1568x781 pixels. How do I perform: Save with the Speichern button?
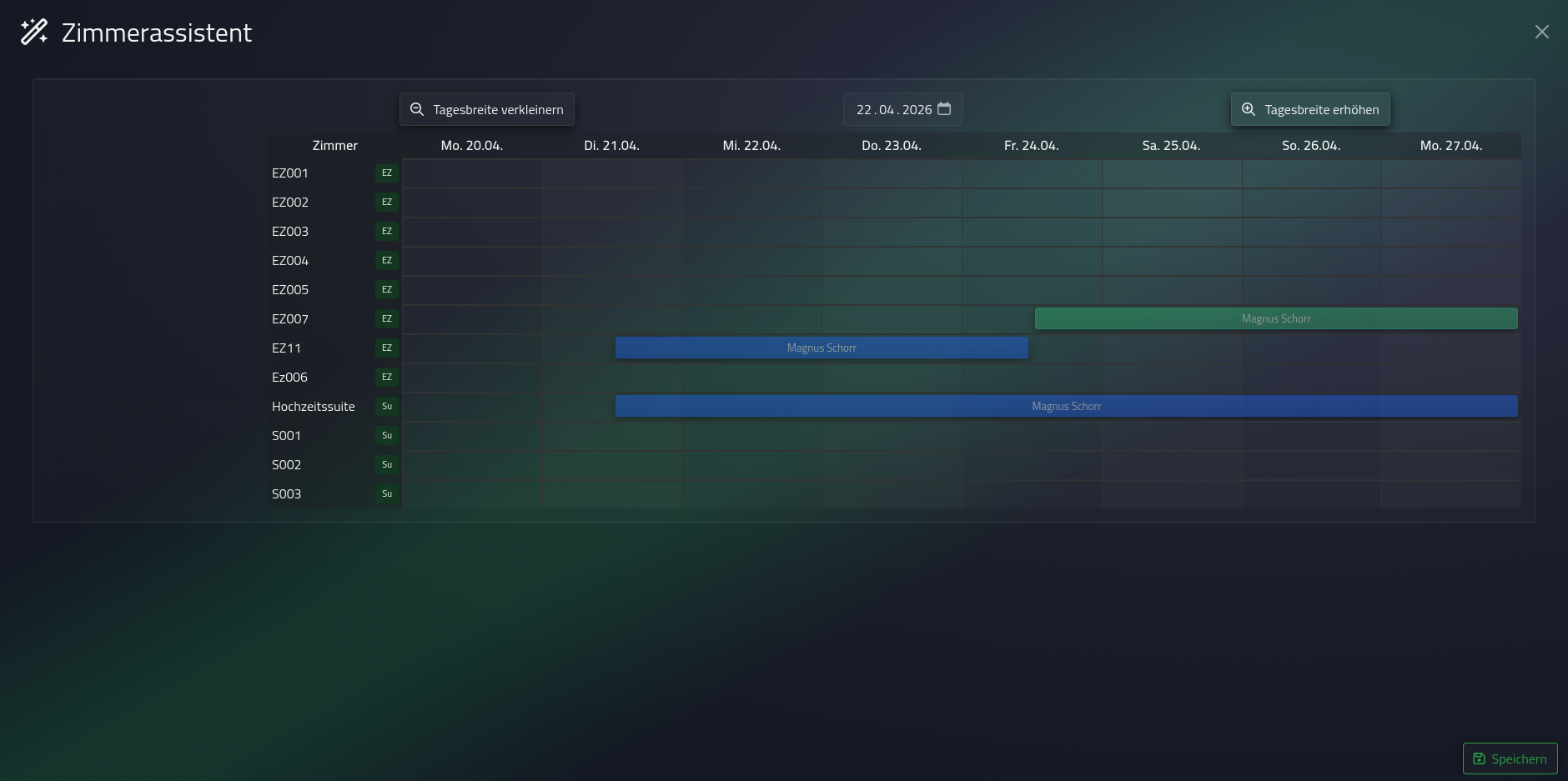pos(1510,758)
